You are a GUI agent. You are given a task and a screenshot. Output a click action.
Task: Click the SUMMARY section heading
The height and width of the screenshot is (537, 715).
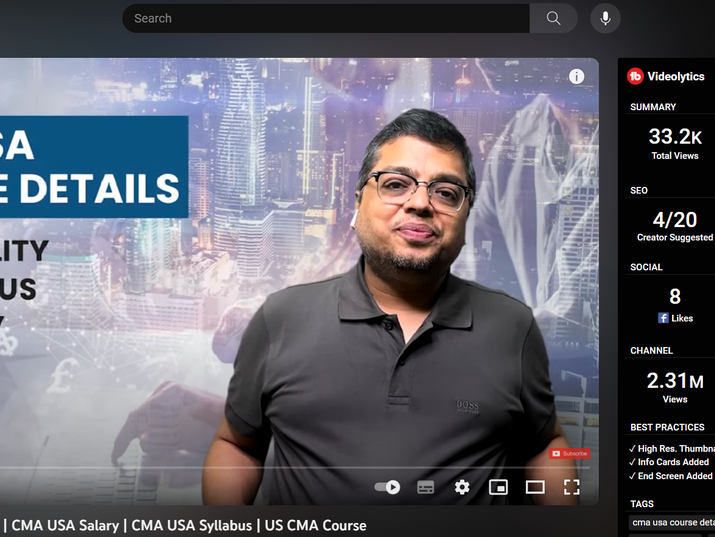(x=653, y=107)
